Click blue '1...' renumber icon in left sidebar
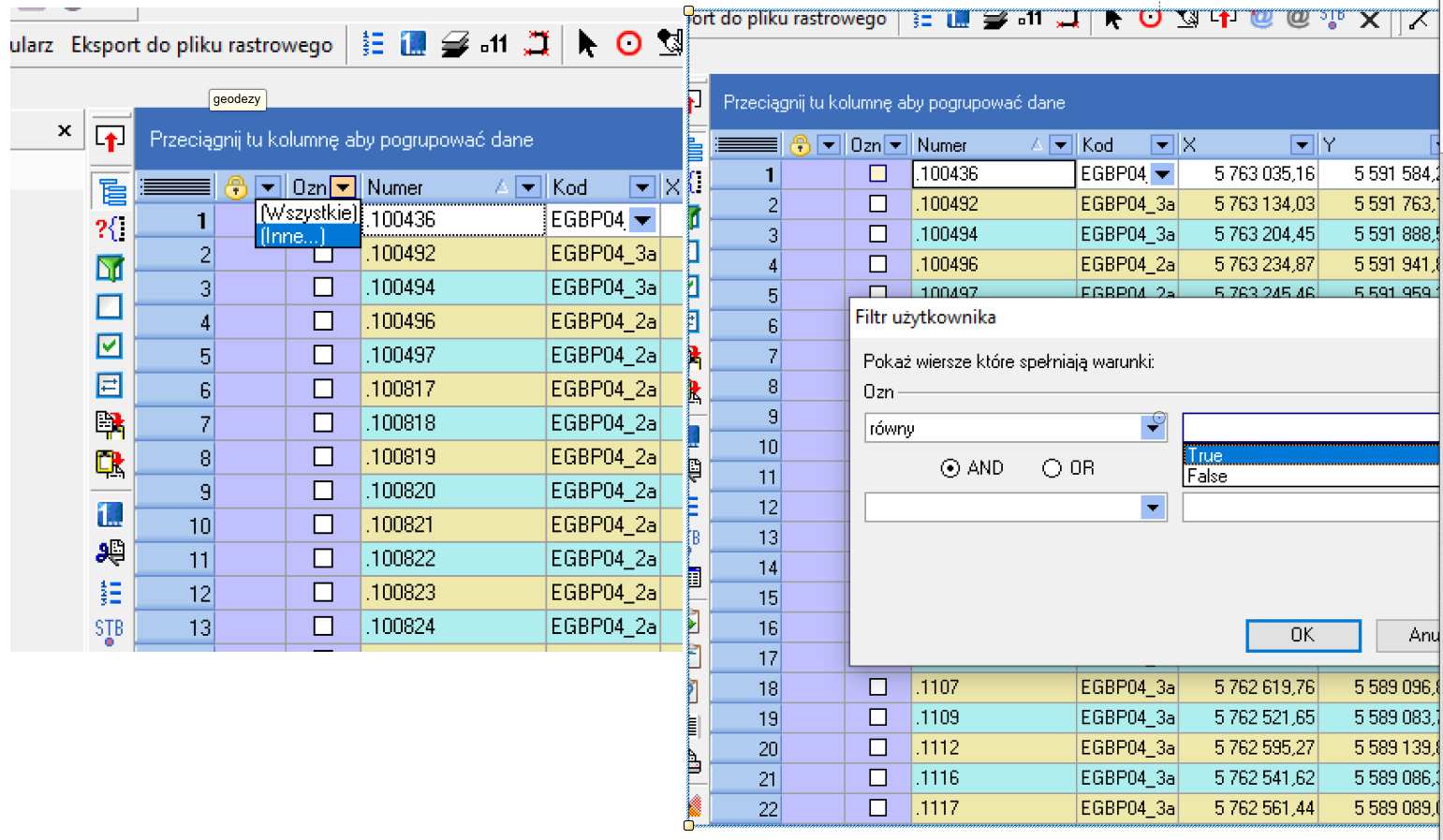The image size is (1443, 840). coord(110,514)
